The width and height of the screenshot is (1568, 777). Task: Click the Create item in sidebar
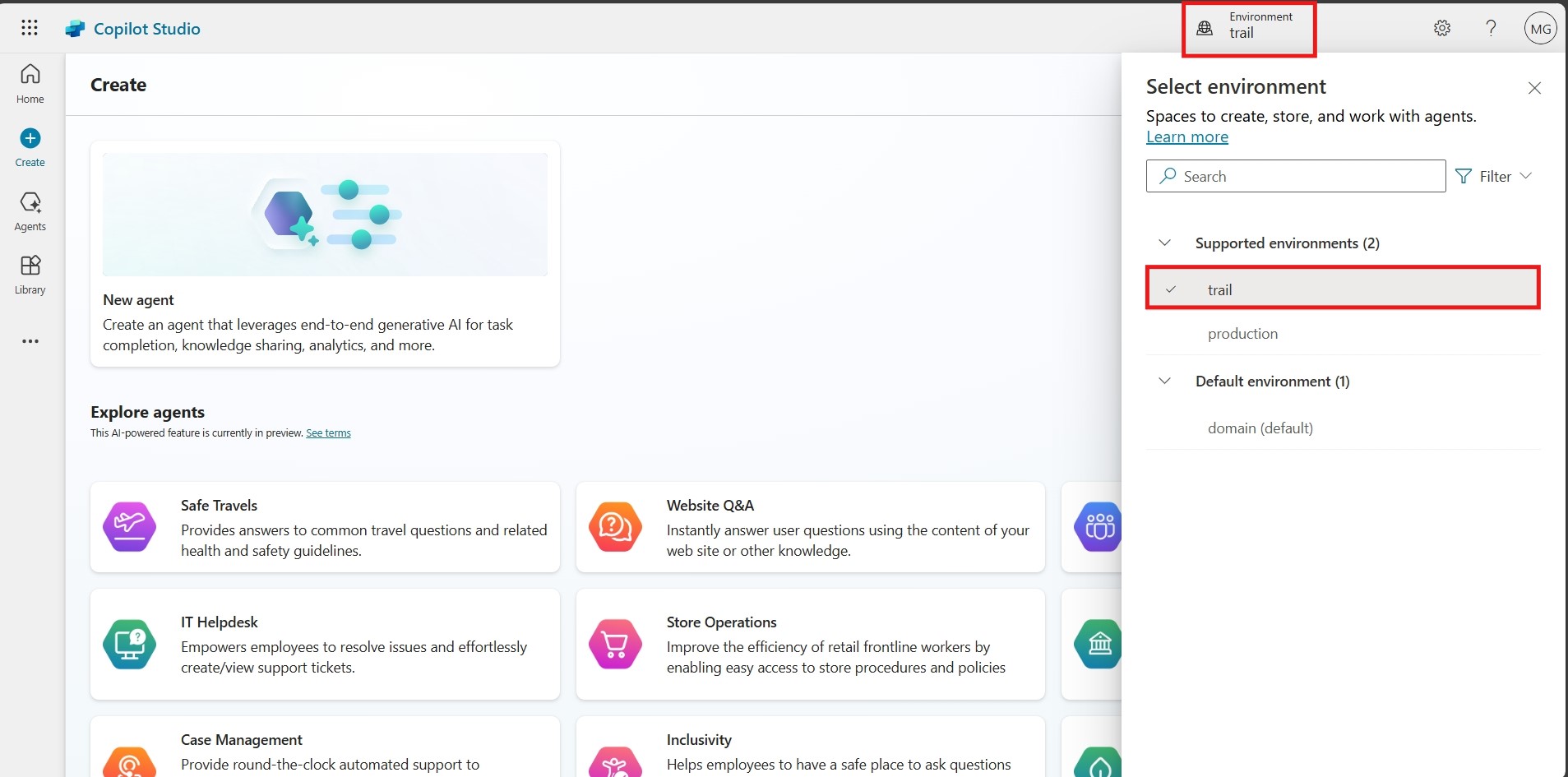click(x=30, y=147)
